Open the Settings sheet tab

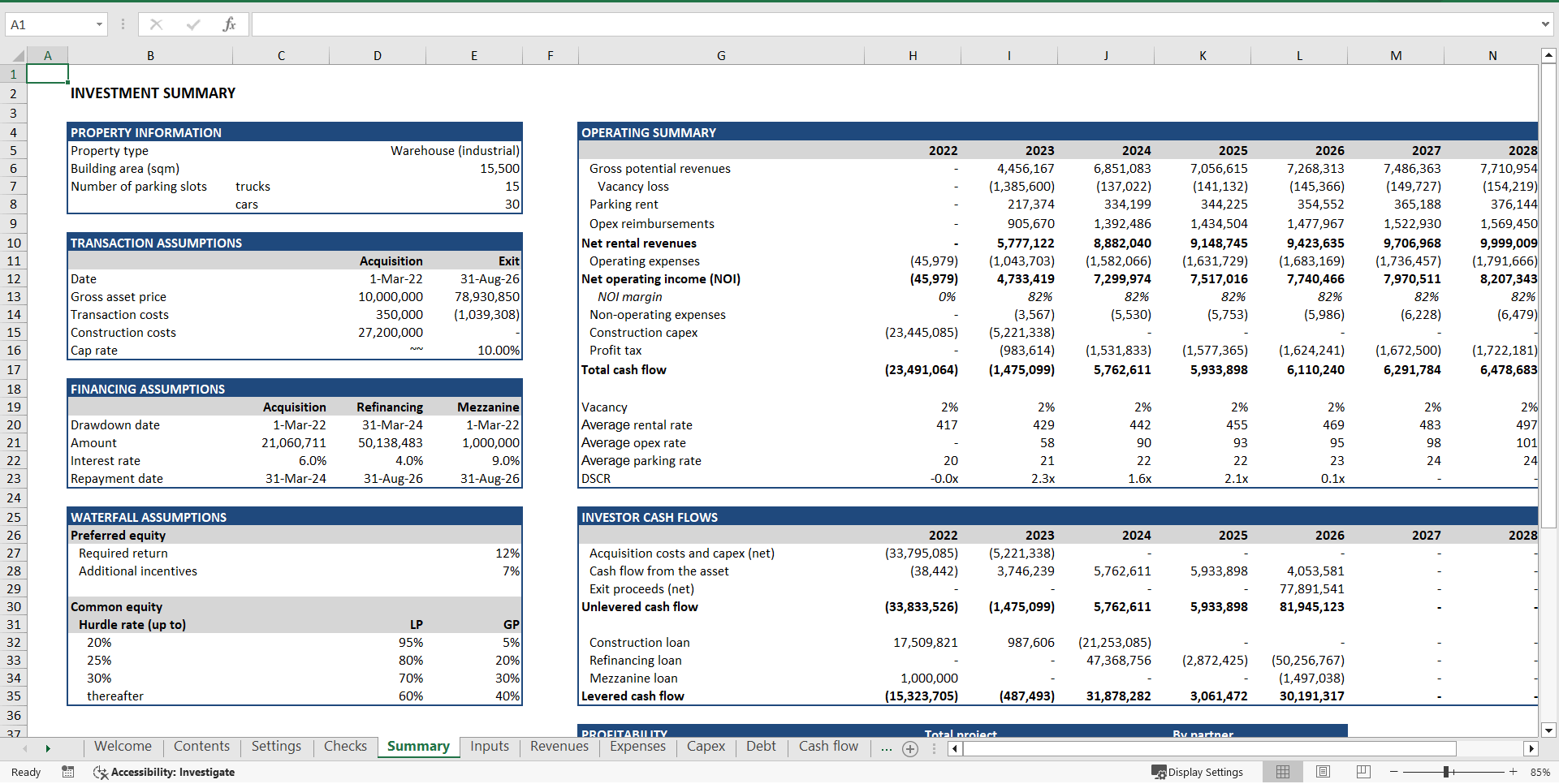pos(276,747)
